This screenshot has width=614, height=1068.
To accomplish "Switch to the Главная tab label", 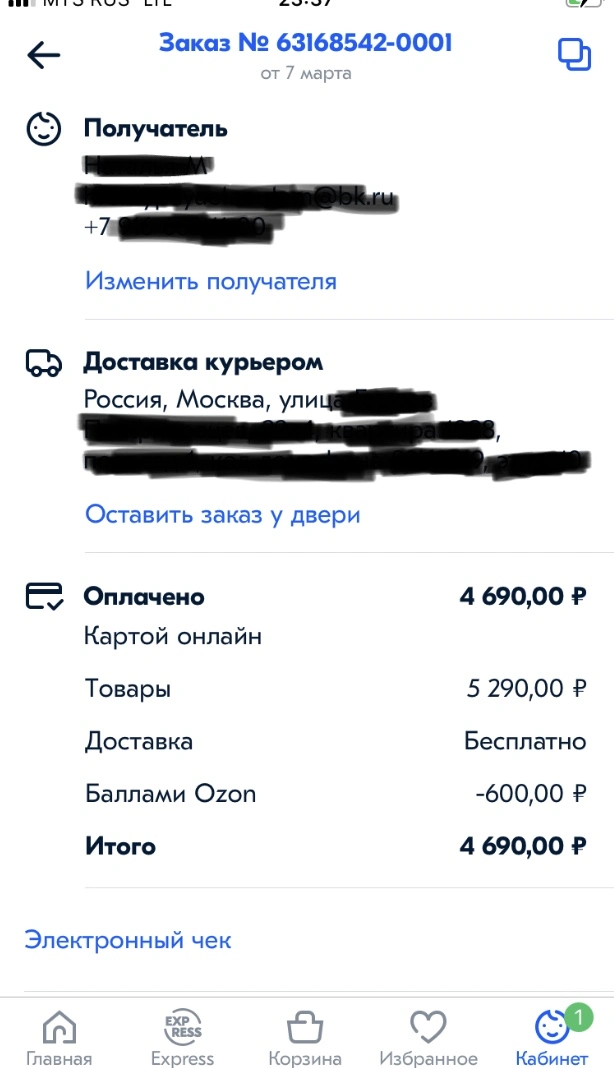I will (x=59, y=1058).
